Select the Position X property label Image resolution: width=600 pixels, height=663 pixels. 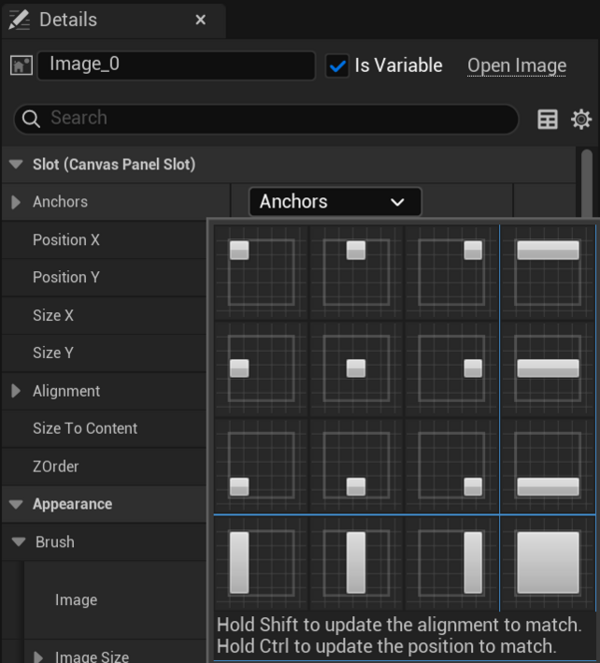click(66, 240)
